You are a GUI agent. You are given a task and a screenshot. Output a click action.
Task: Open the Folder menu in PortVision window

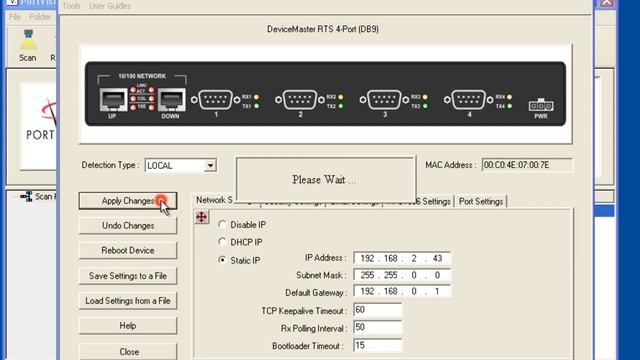[40, 17]
